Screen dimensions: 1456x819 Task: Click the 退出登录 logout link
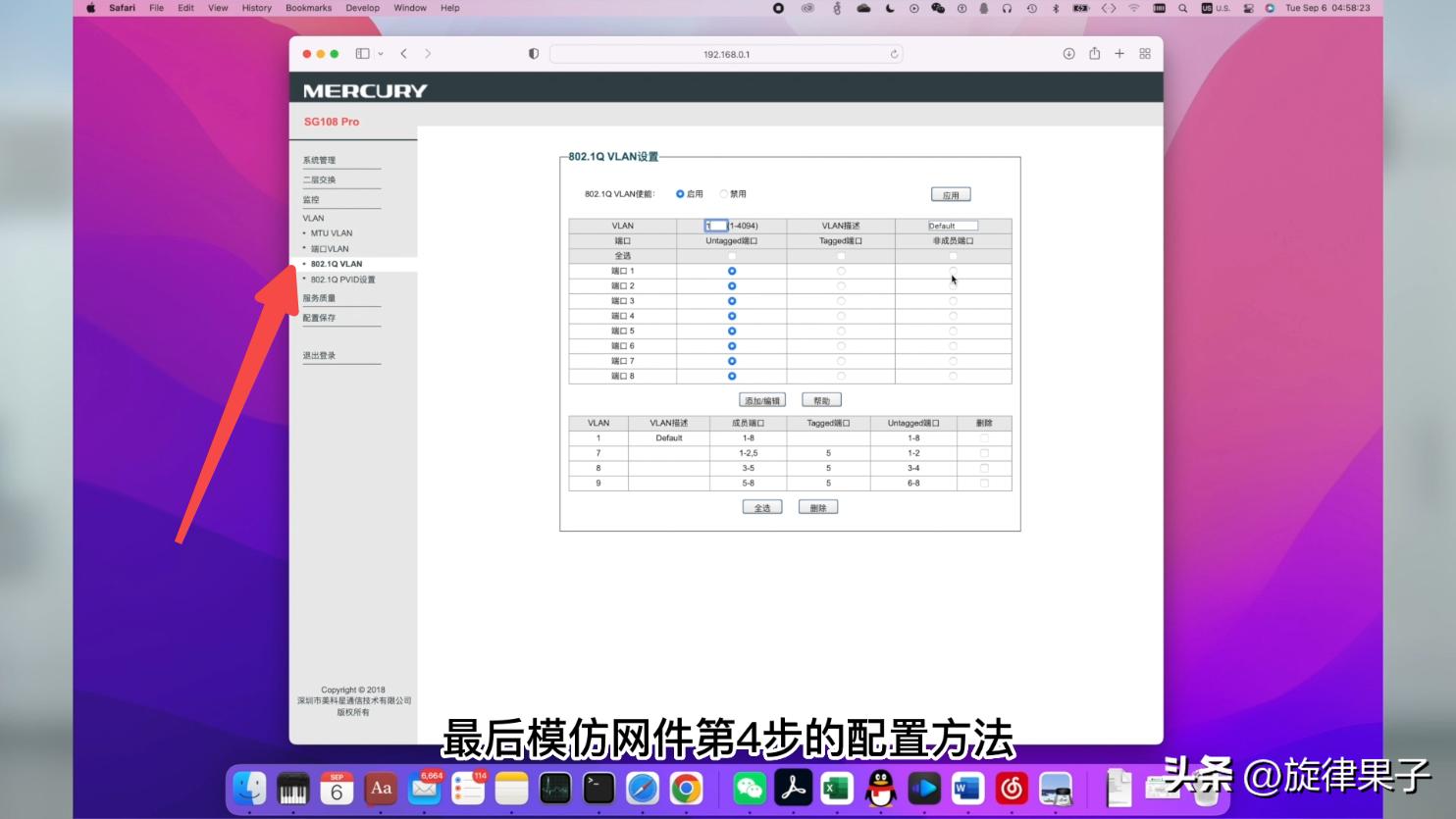pos(319,355)
